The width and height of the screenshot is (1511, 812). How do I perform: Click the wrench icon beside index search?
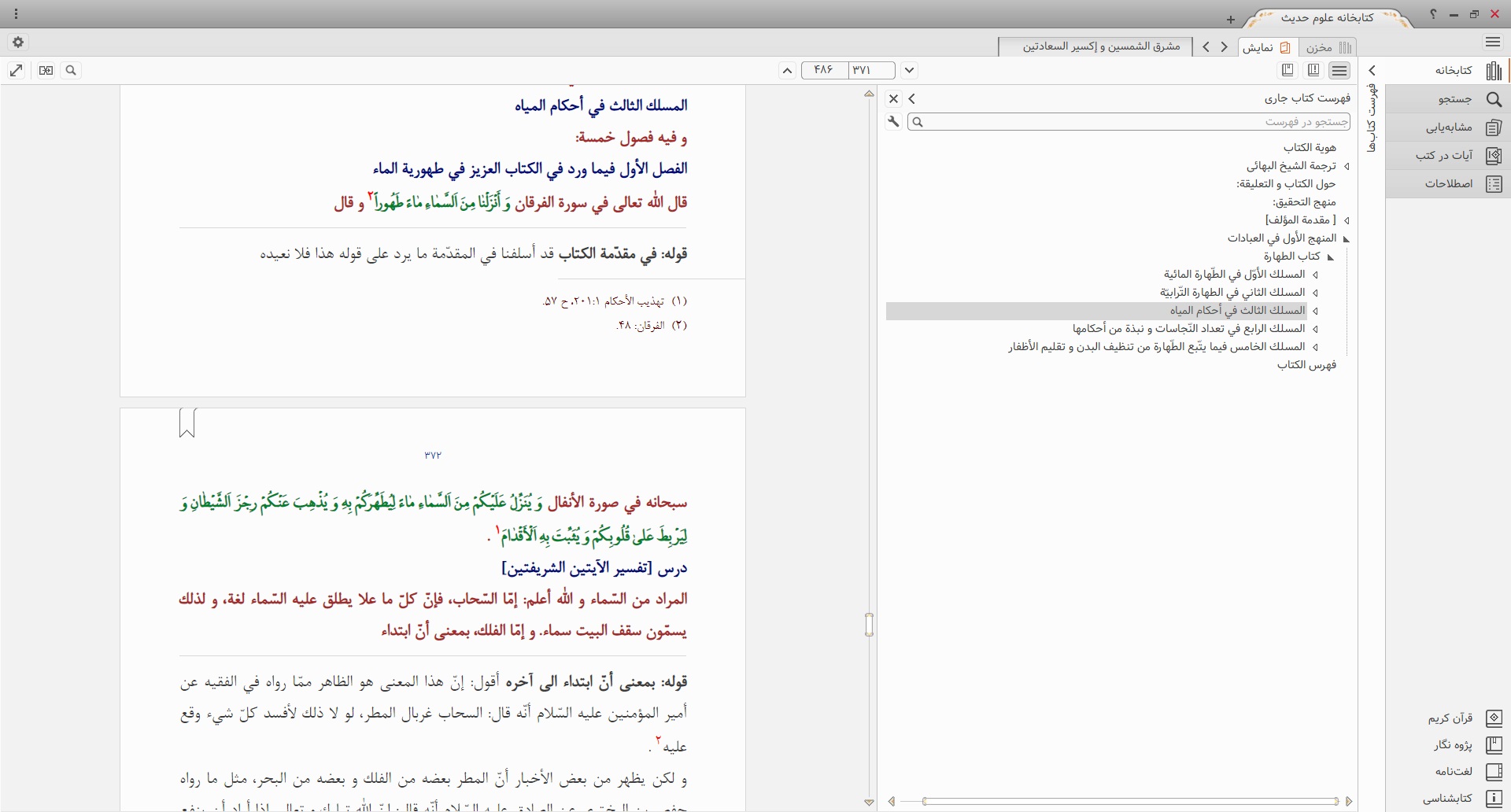(893, 122)
